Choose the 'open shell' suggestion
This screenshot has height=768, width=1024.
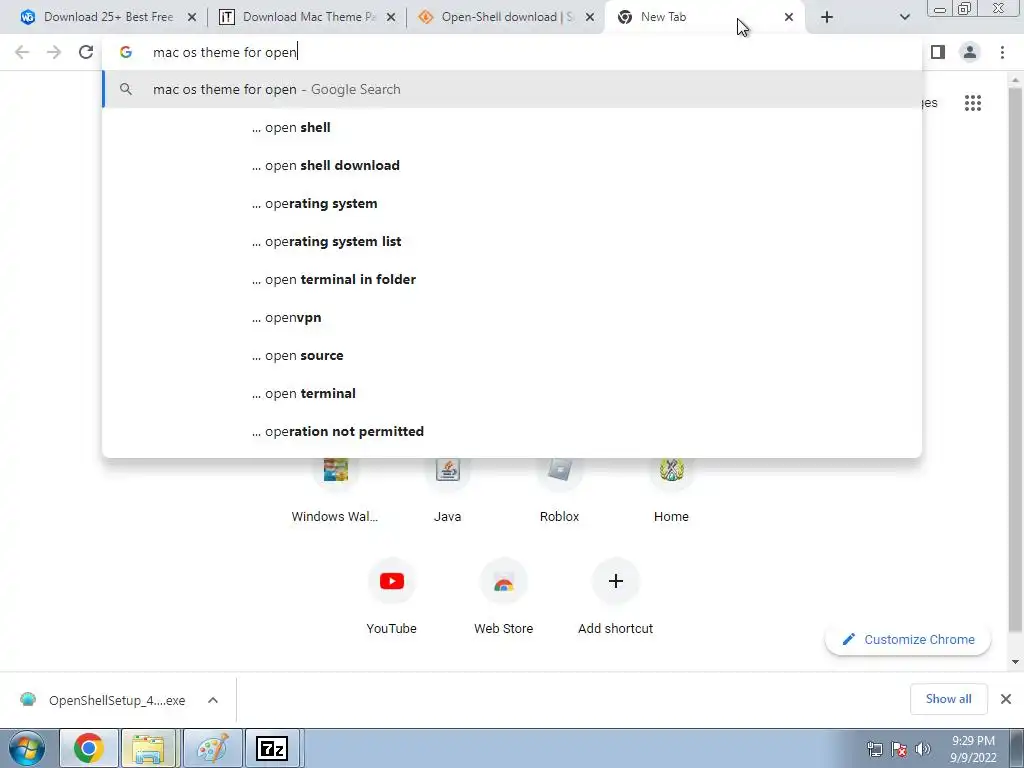click(512, 127)
